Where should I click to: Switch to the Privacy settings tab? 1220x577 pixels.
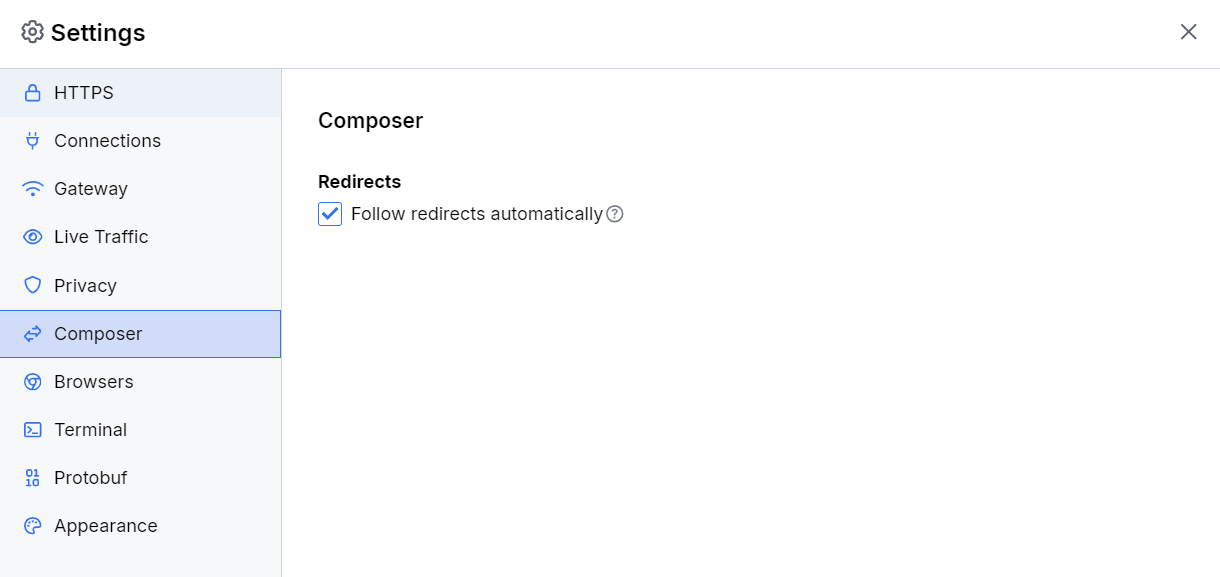pos(85,285)
